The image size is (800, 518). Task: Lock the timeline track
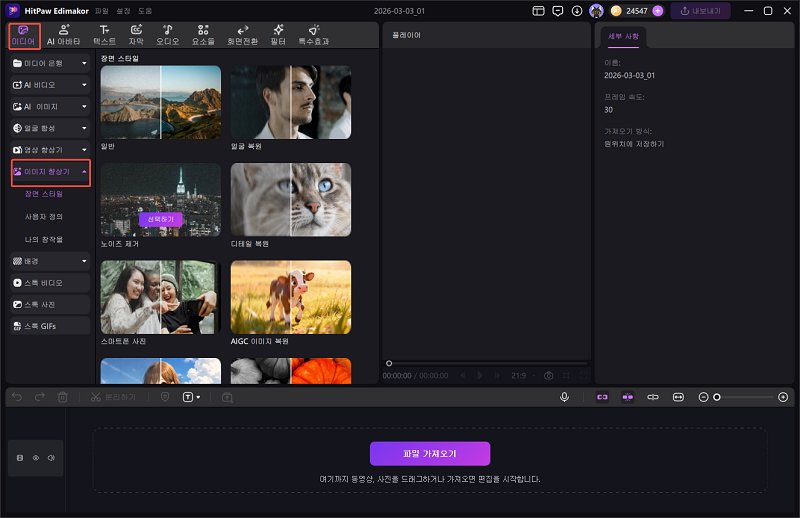tap(20, 458)
